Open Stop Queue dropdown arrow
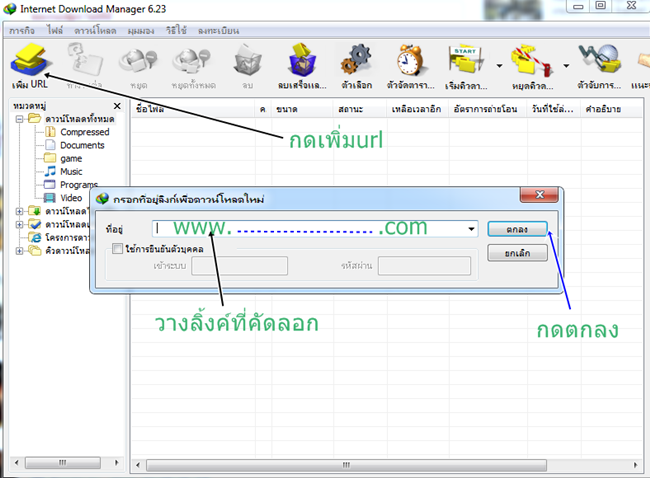Viewport: 650px width, 478px height. (x=566, y=66)
